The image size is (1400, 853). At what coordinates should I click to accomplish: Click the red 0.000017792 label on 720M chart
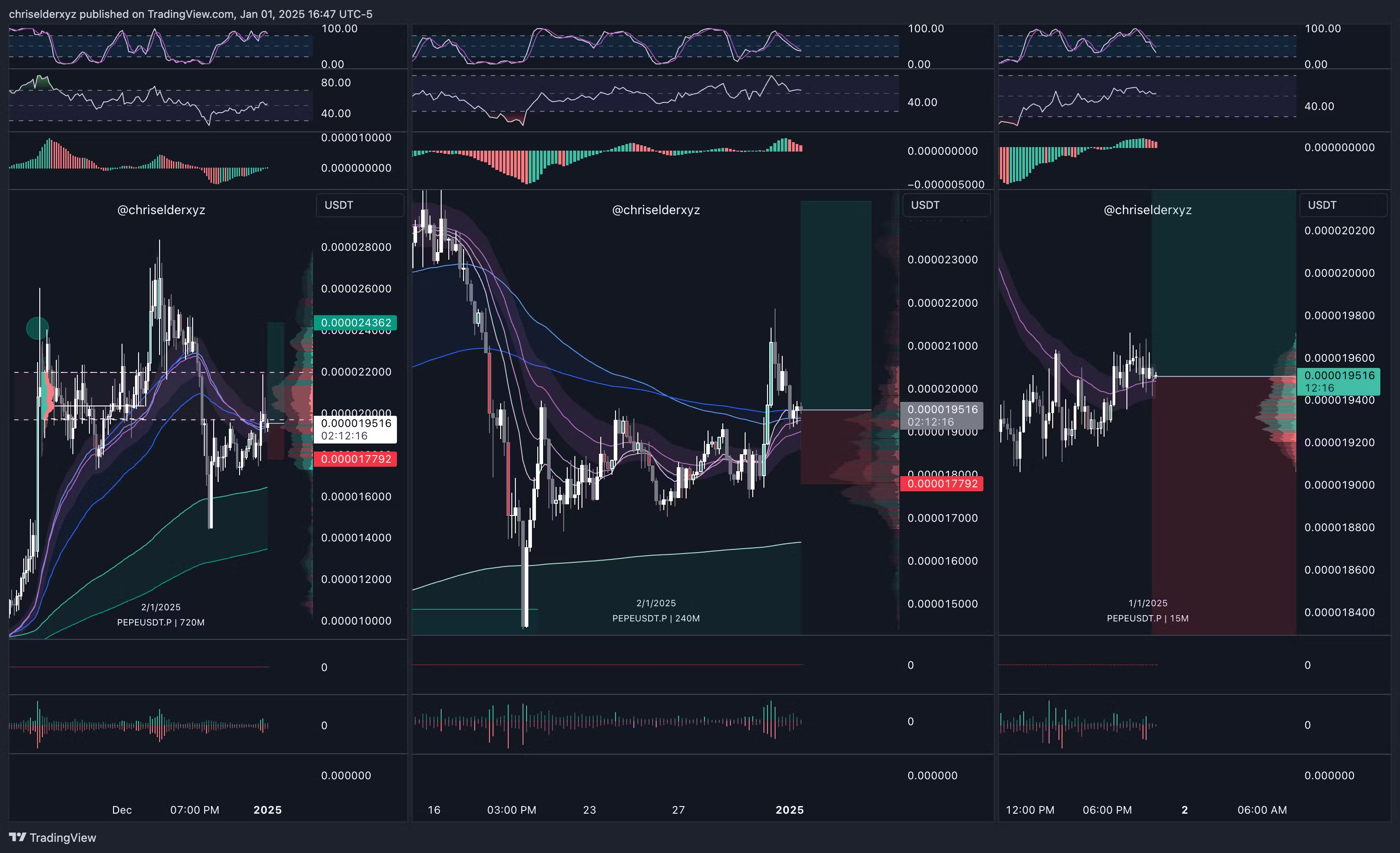point(356,459)
